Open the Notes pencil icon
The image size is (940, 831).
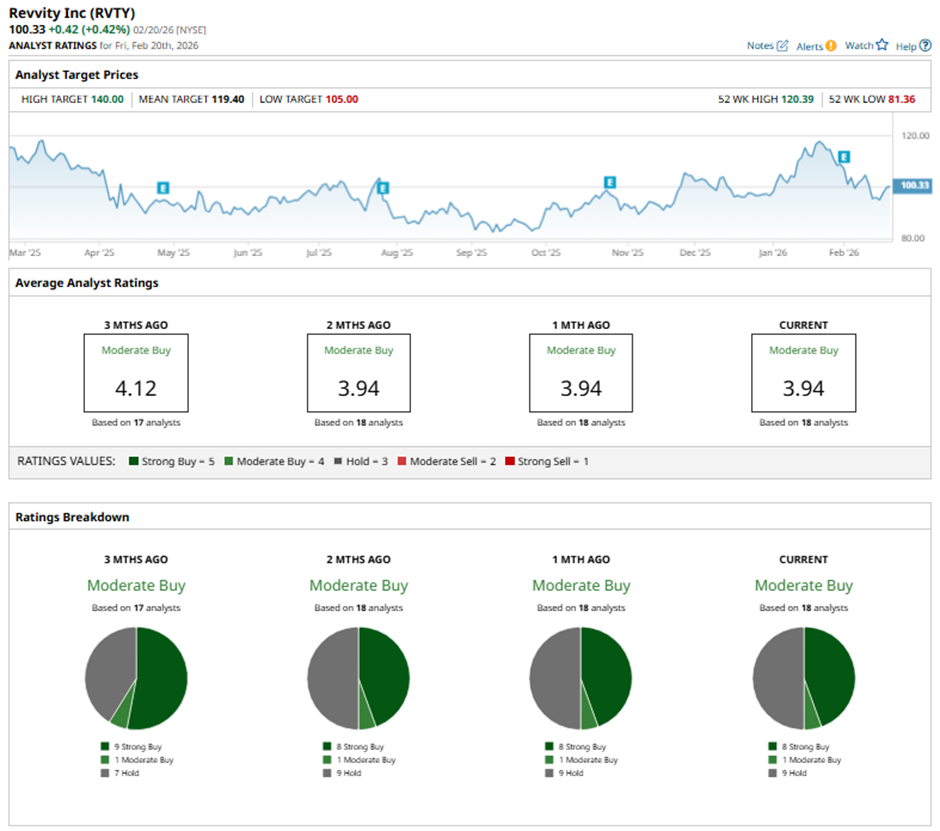tap(782, 46)
